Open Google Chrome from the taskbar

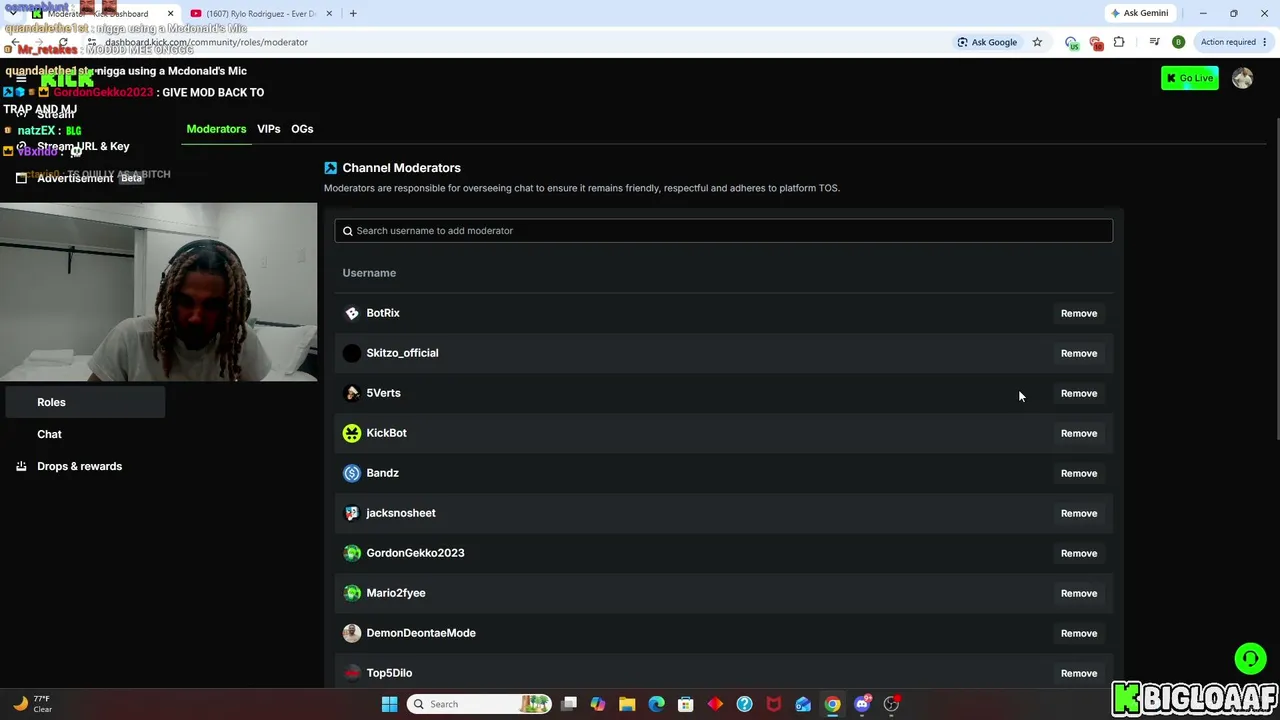tap(832, 704)
